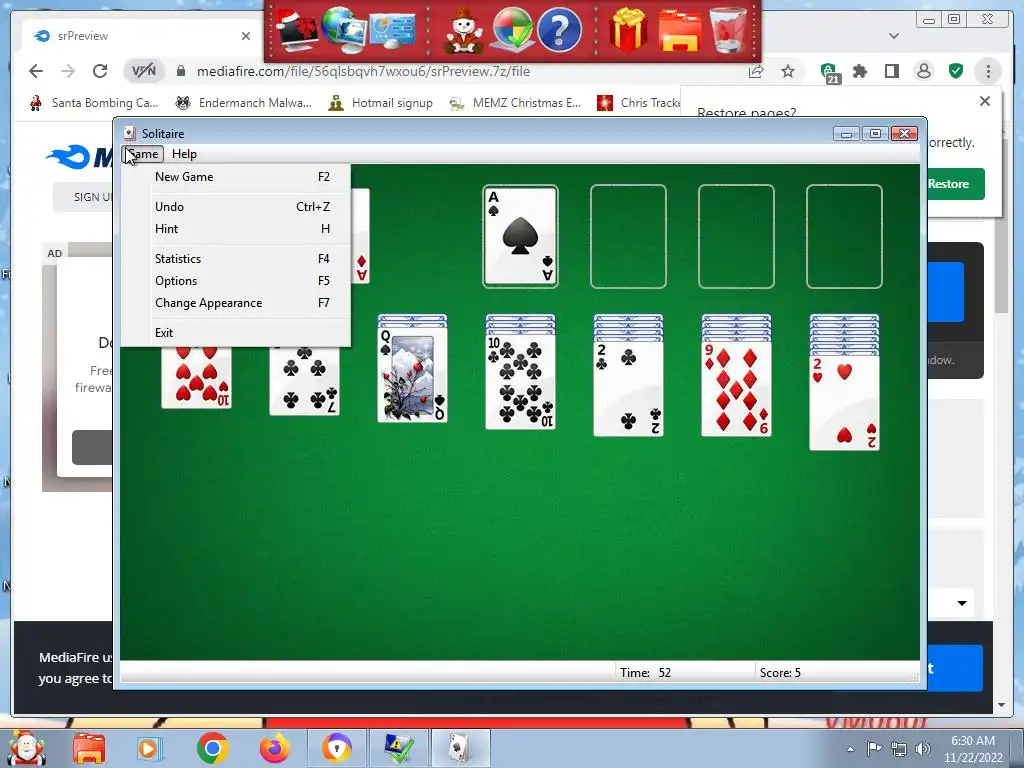Click the Game menu header
The width and height of the screenshot is (1024, 768).
142,154
